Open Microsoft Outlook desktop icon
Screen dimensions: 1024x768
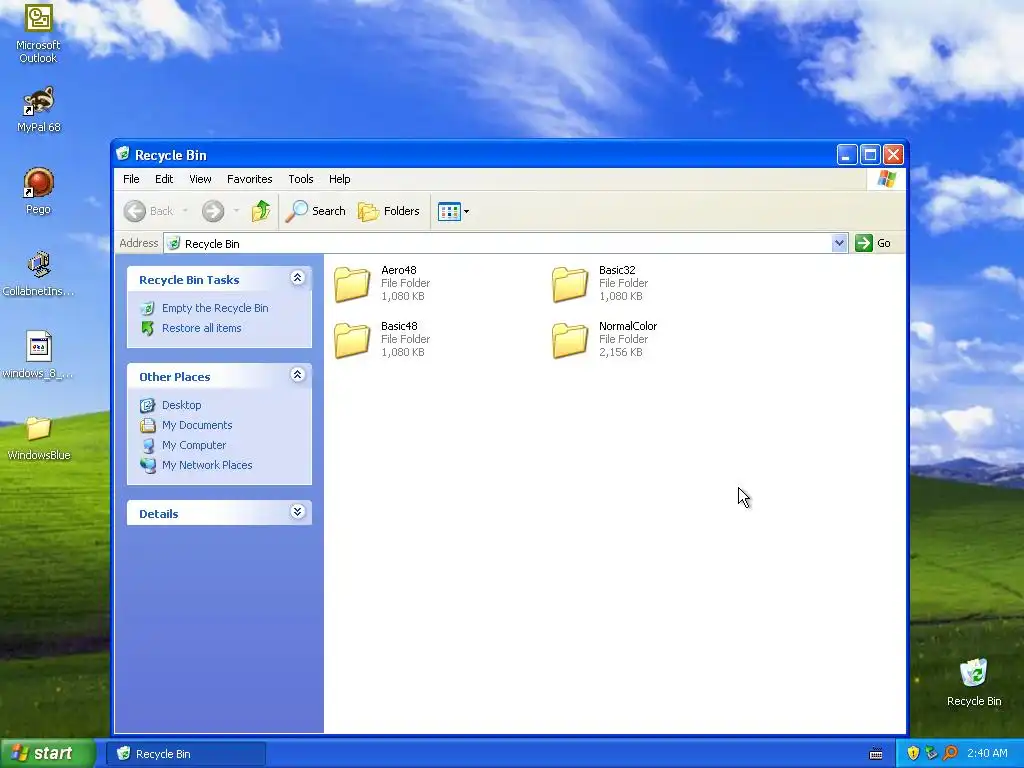38,33
